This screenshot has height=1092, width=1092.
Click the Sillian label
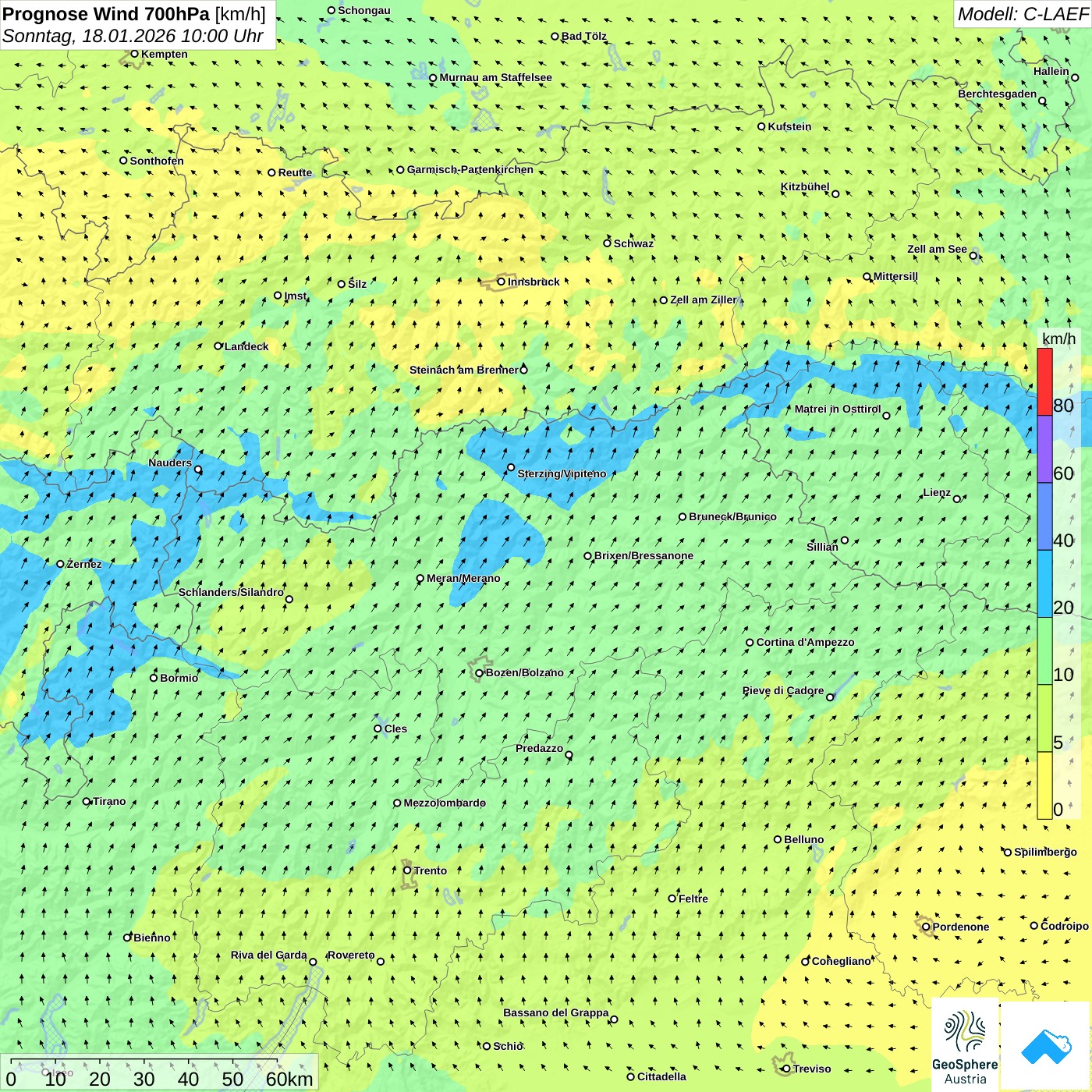(x=822, y=547)
